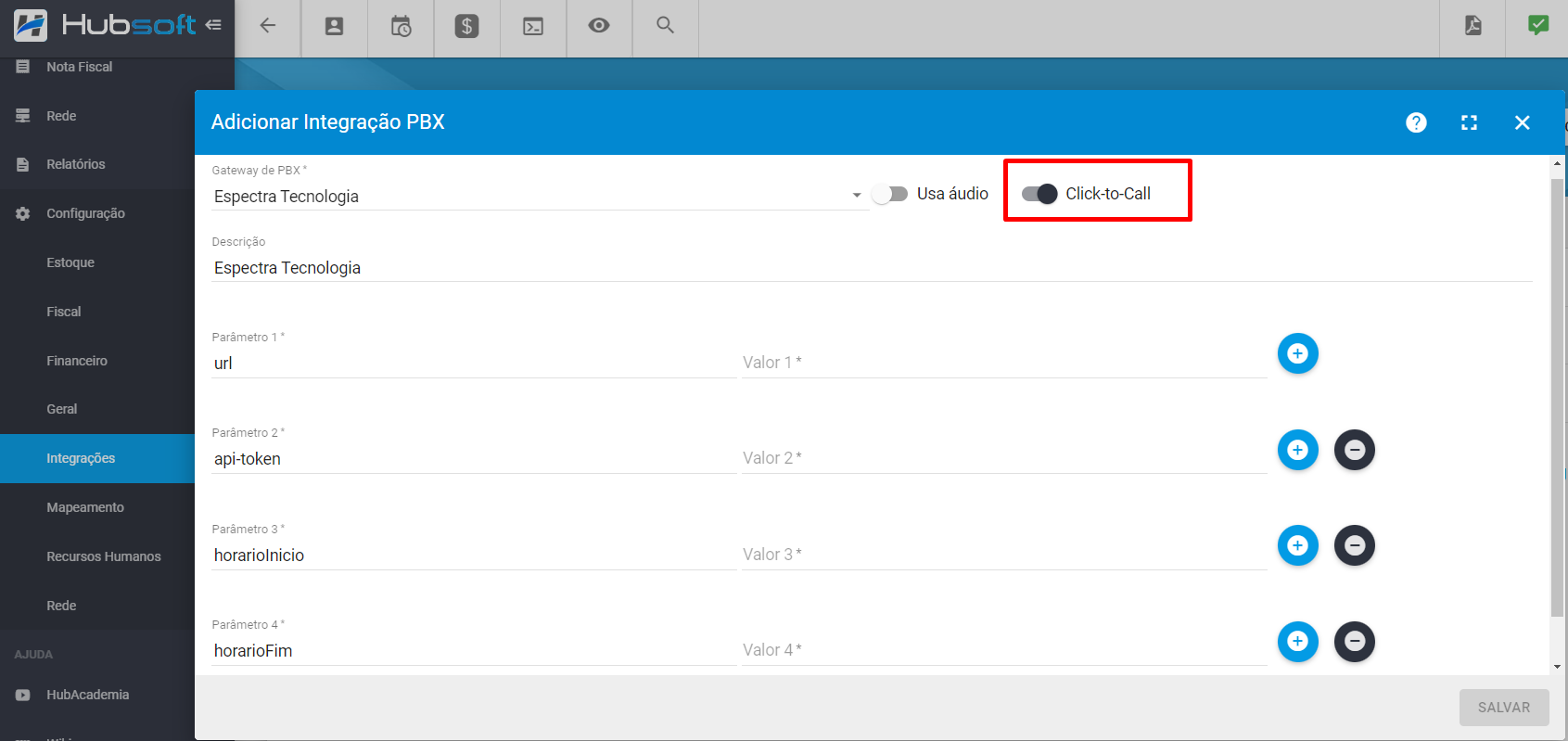Open HubAcademia help link

(88, 695)
